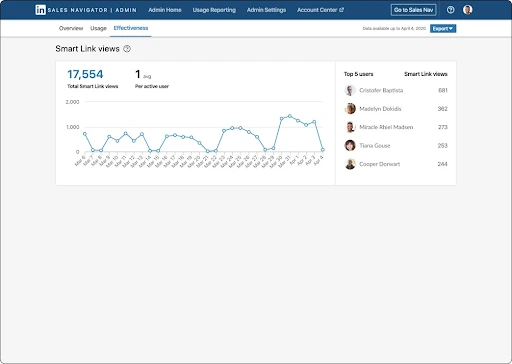512x364 pixels.
Task: Select the Effectiveness tab
Action: 131,28
